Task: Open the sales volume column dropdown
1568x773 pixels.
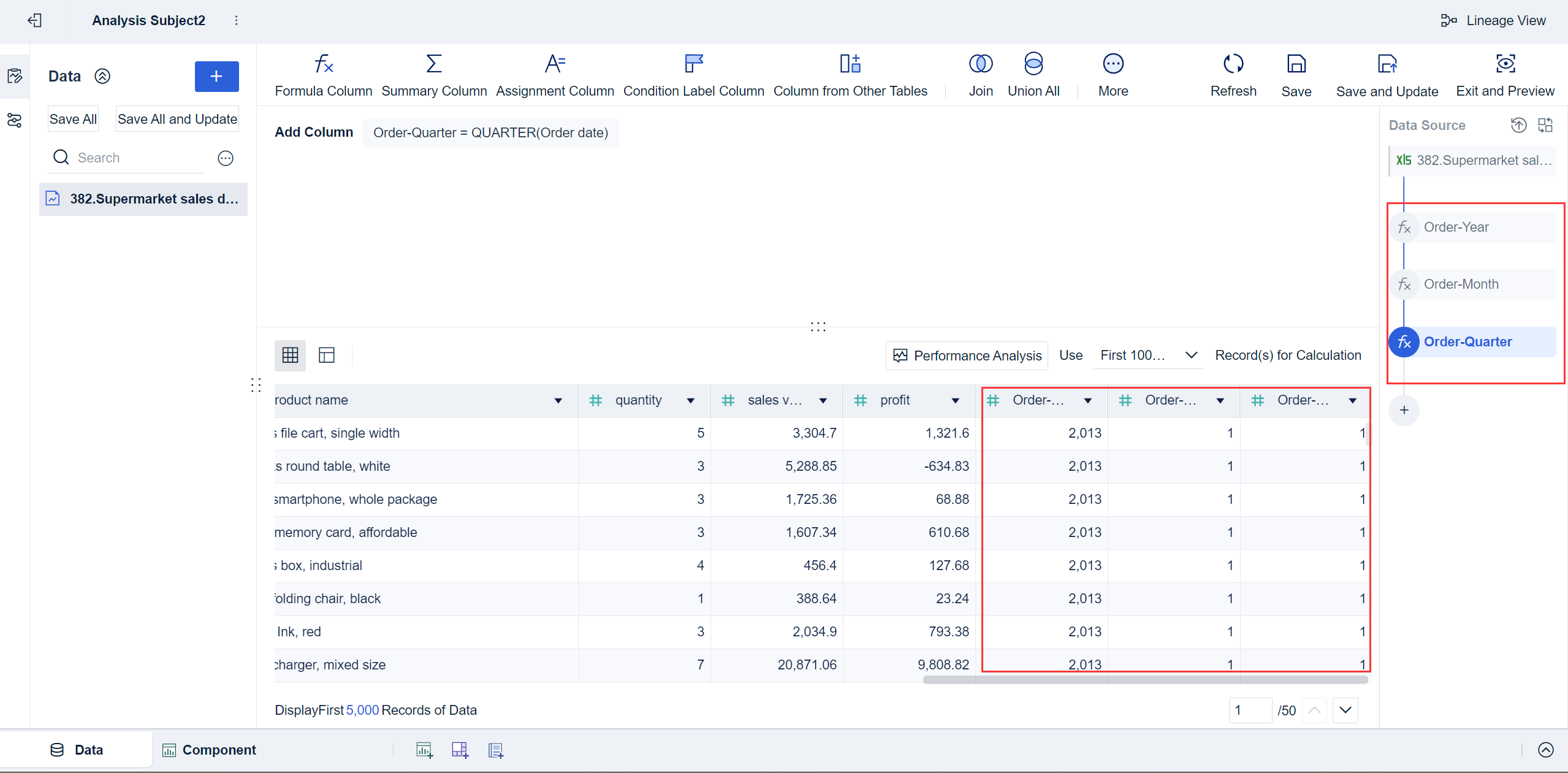Action: (x=823, y=400)
